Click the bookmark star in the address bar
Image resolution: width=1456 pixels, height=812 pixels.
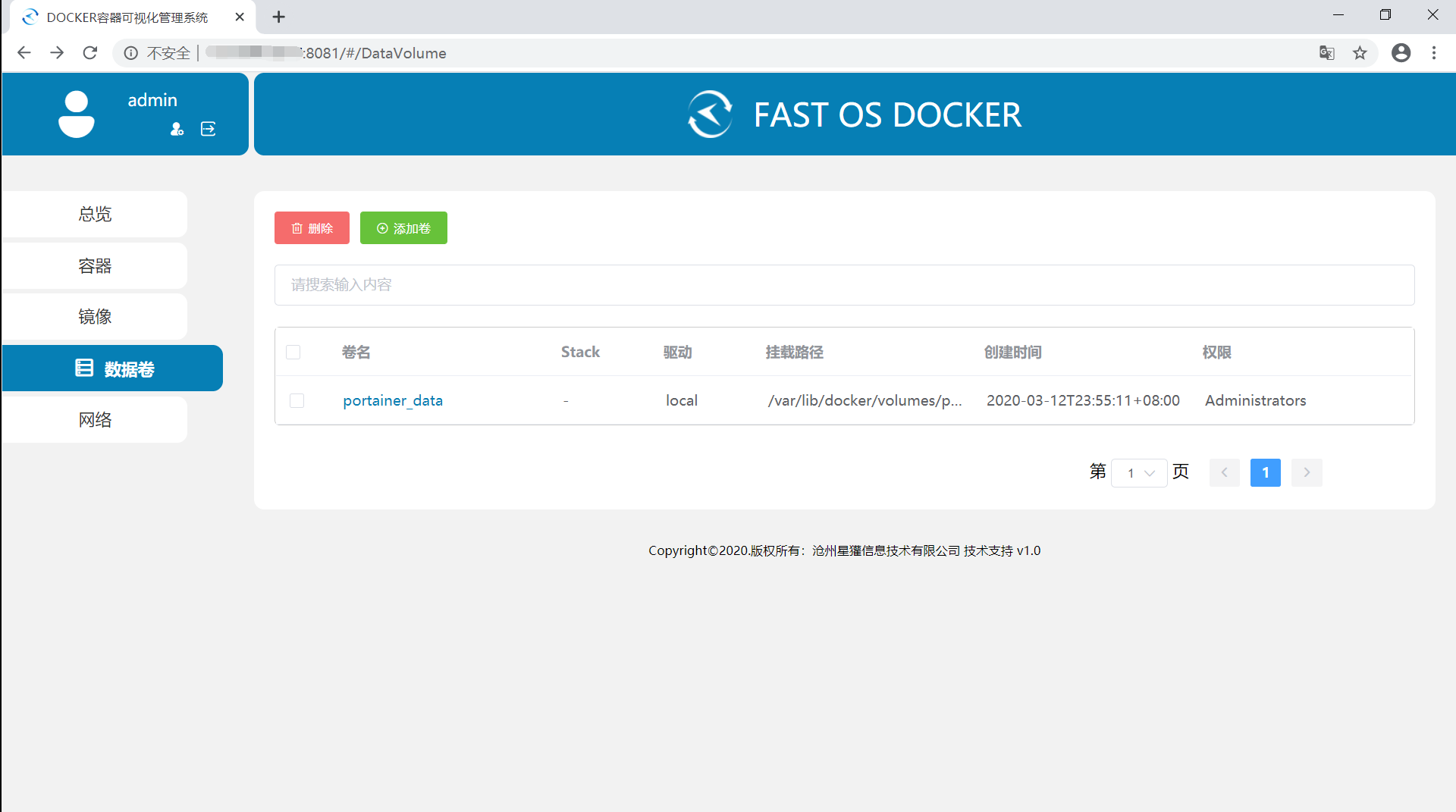coord(1360,53)
